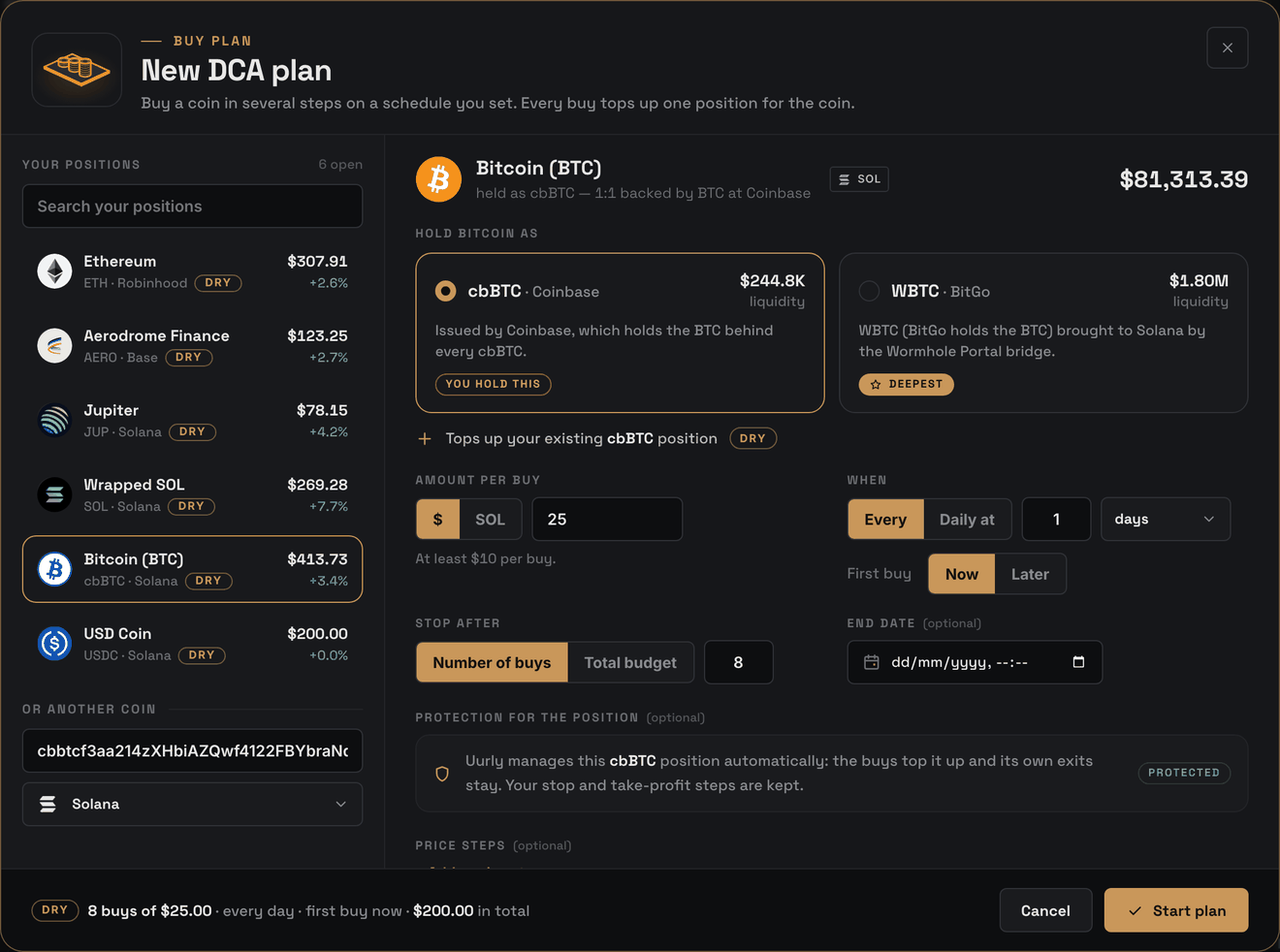Choose the Number of buys tab
This screenshot has width=1280, height=952.
coord(492,663)
